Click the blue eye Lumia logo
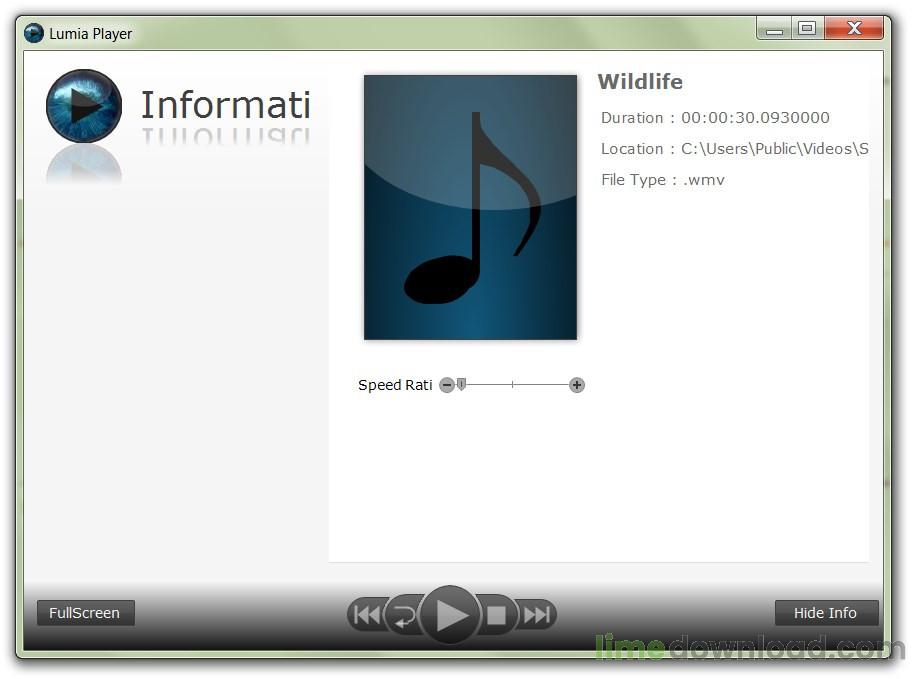The image size is (913, 679). coord(84,106)
